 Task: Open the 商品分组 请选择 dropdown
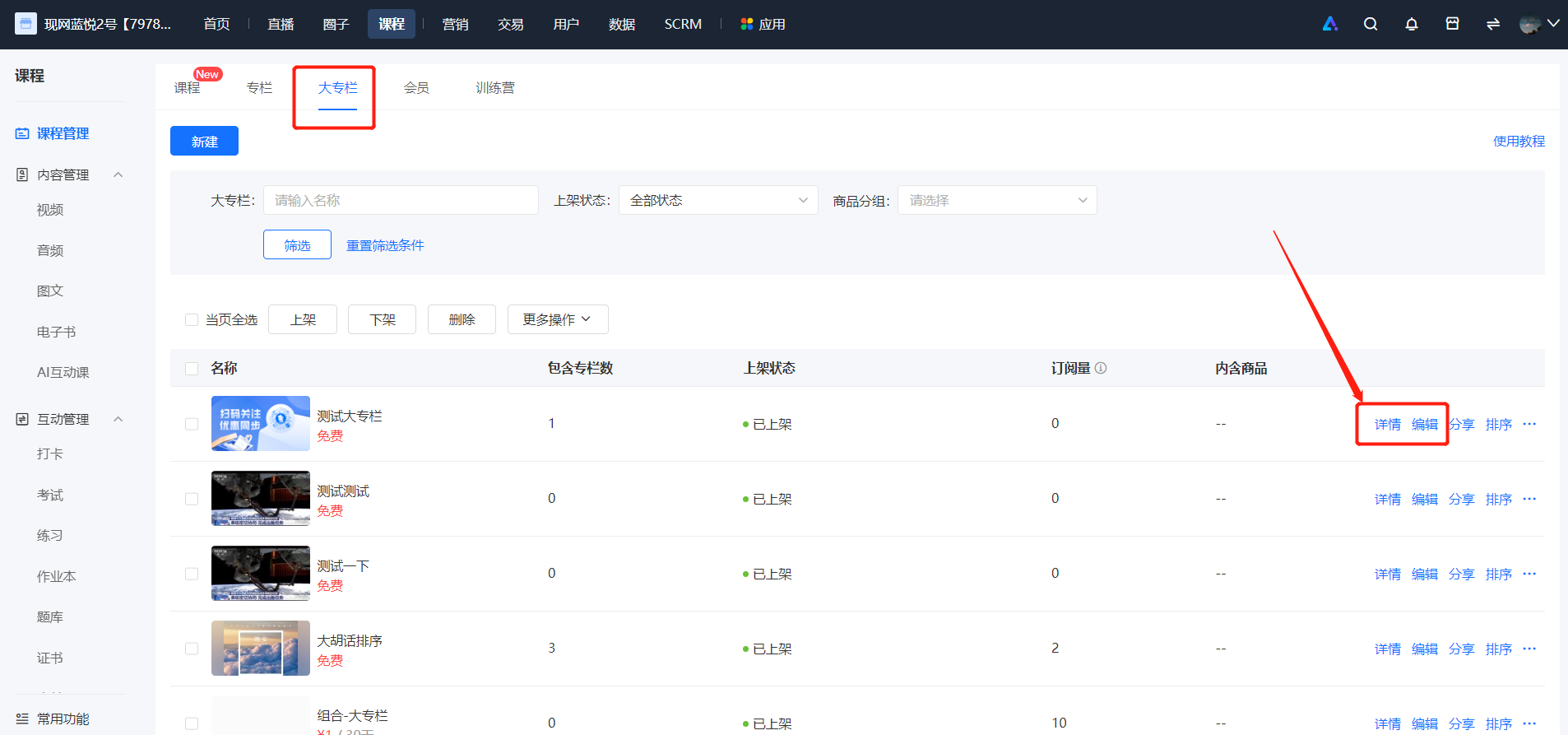tap(997, 200)
